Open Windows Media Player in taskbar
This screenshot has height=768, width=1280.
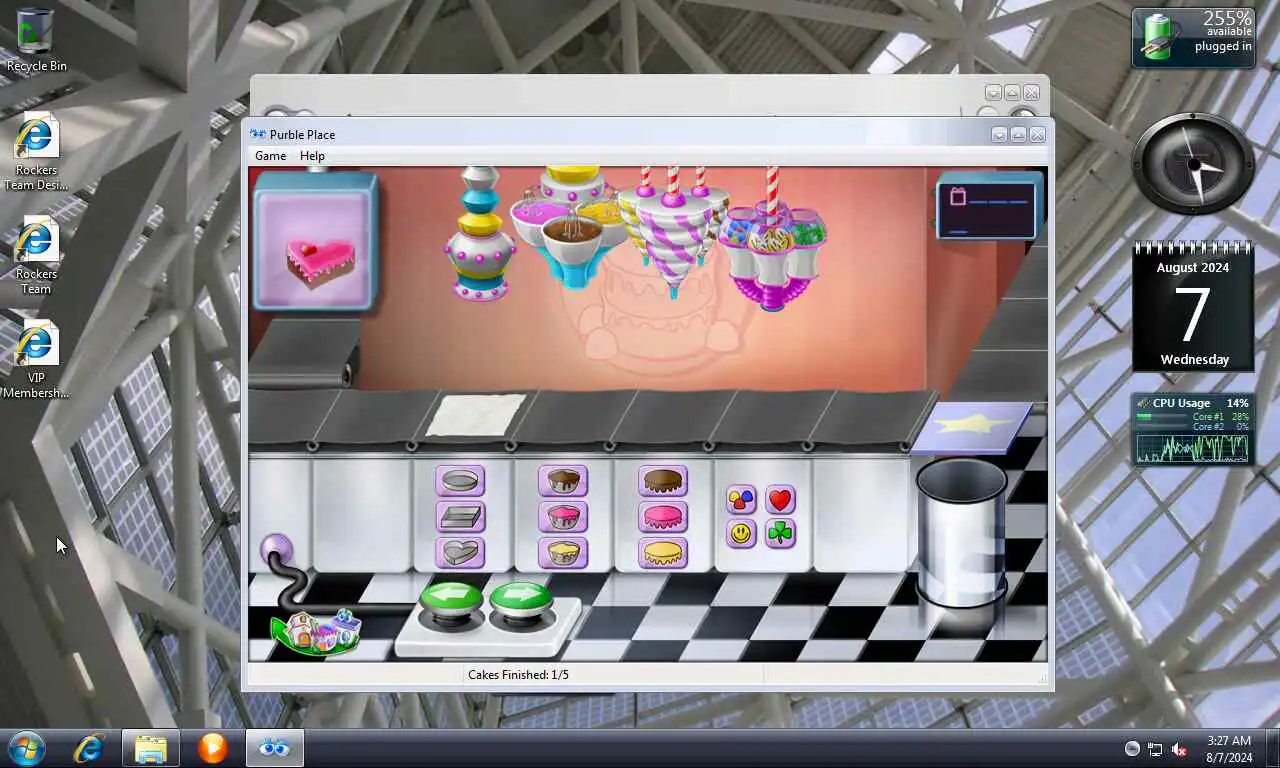point(212,748)
